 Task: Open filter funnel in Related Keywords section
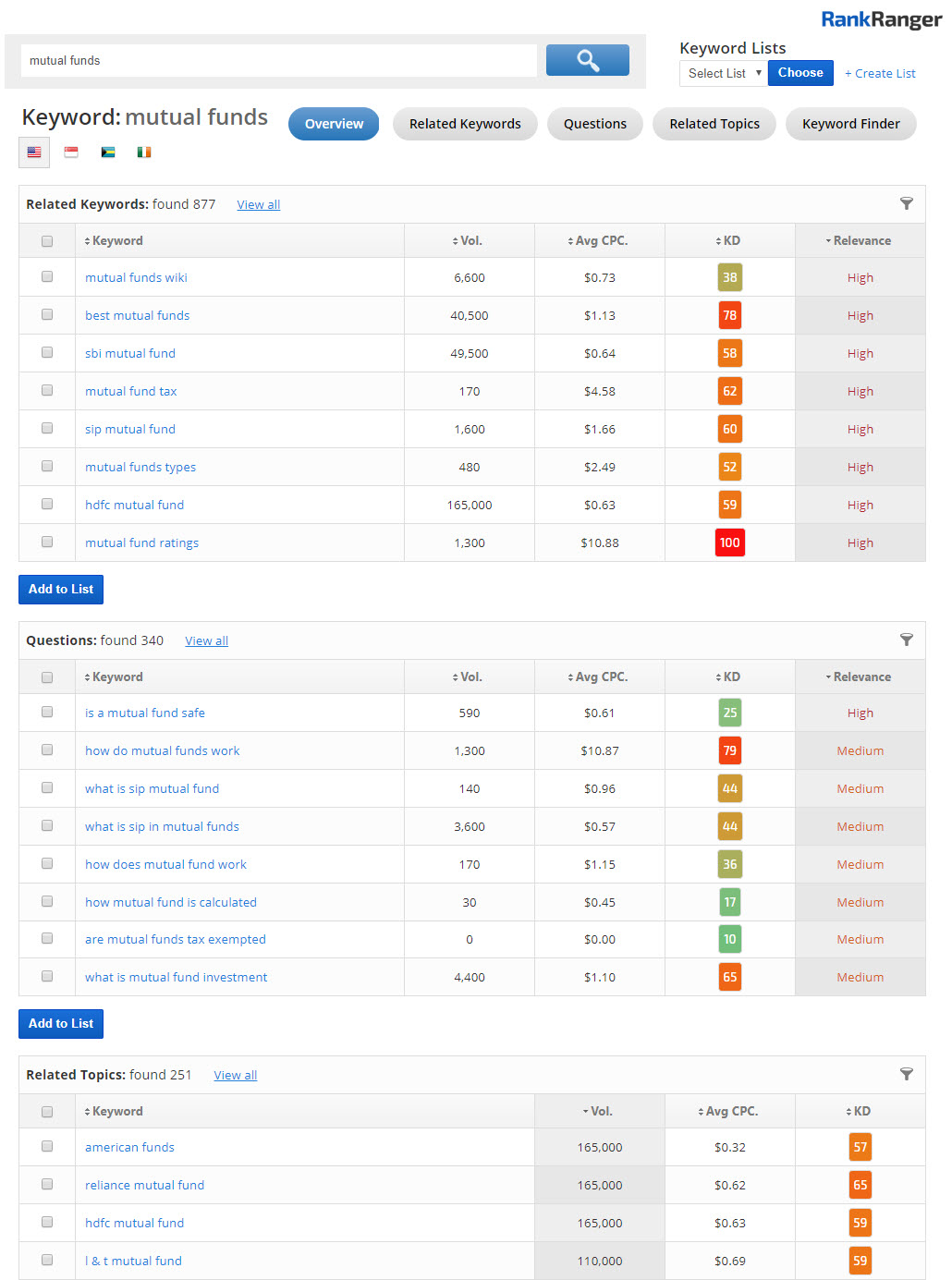point(906,204)
